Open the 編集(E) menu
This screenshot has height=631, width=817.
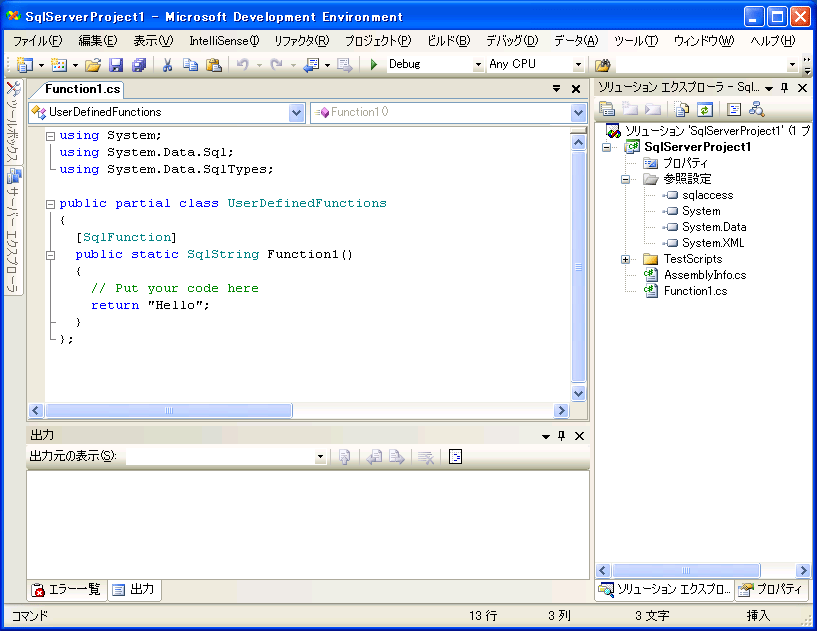[x=98, y=41]
